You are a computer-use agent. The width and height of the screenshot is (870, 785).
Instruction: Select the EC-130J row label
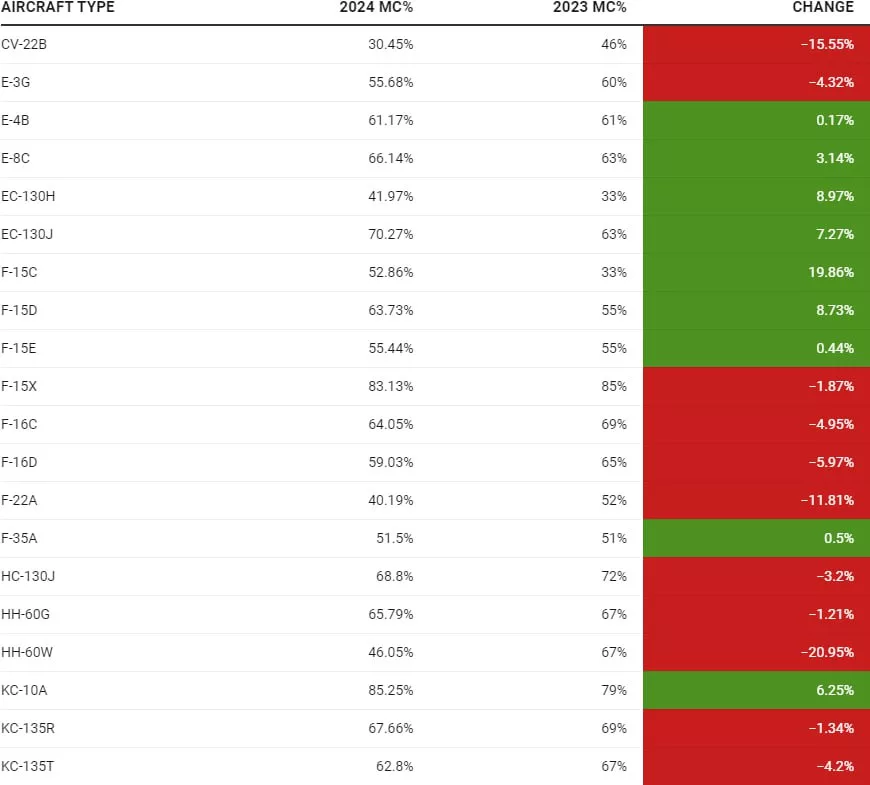28,234
